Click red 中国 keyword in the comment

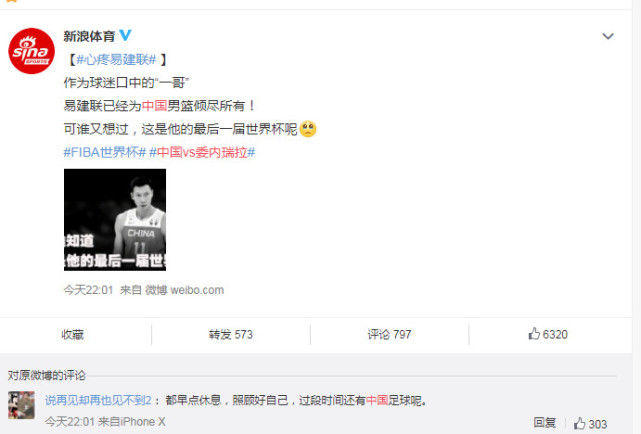click(377, 400)
